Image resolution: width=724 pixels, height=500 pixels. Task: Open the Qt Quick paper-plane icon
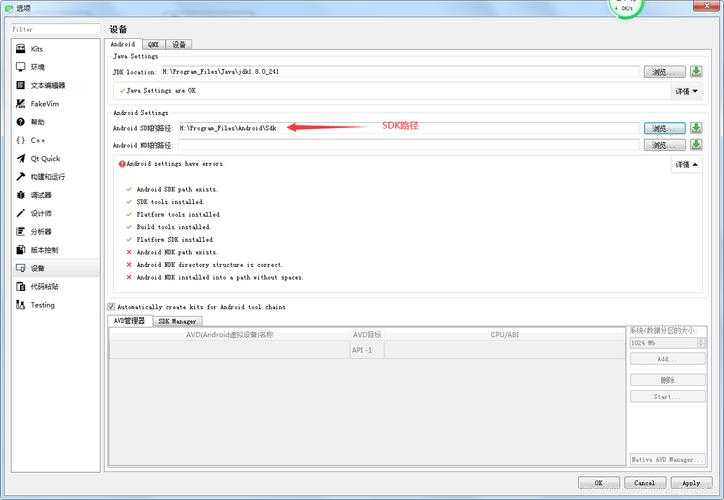(21, 158)
